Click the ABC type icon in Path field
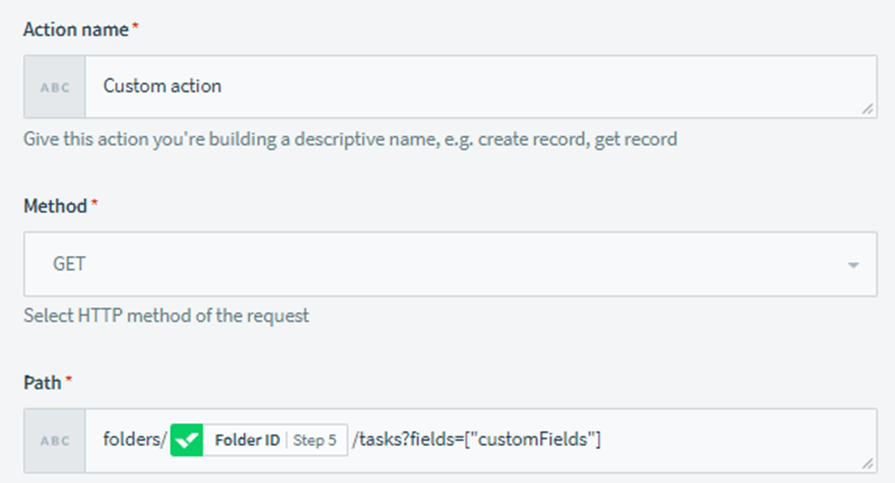895x483 pixels. tap(55, 440)
